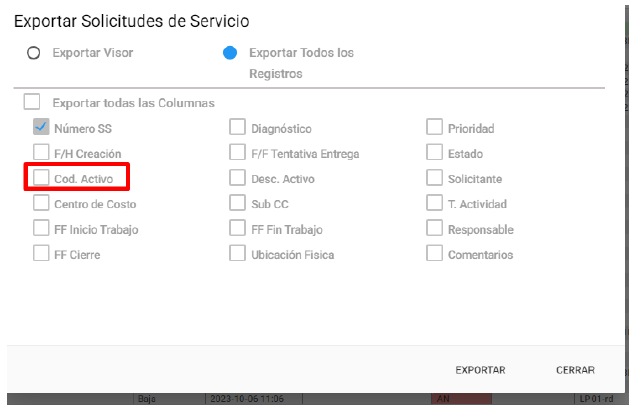Enable the F/H Creación column
The image size is (629, 405).
[x=41, y=152]
